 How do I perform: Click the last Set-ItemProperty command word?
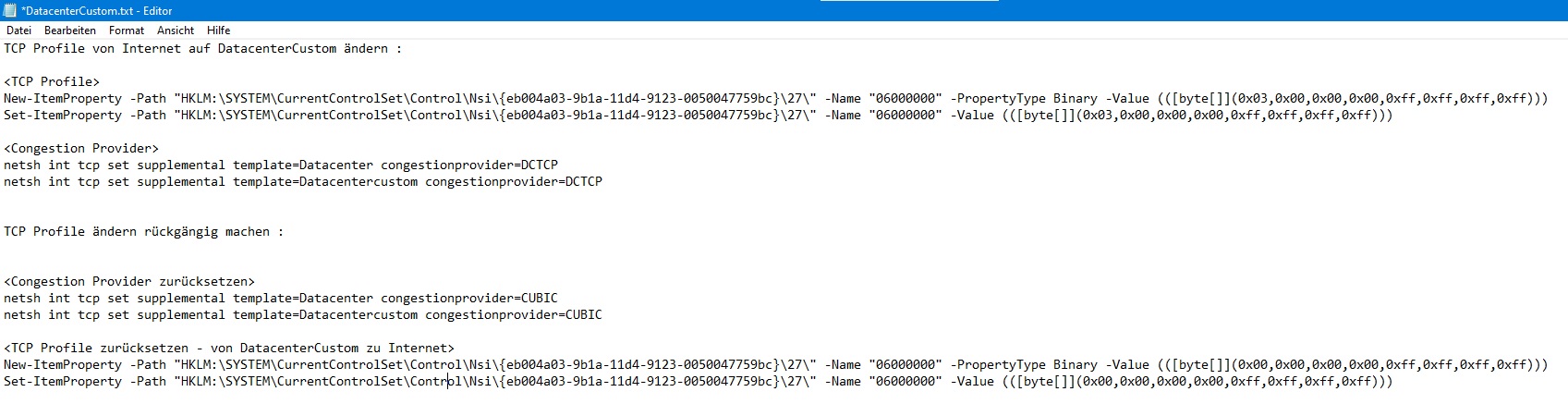coord(63,381)
